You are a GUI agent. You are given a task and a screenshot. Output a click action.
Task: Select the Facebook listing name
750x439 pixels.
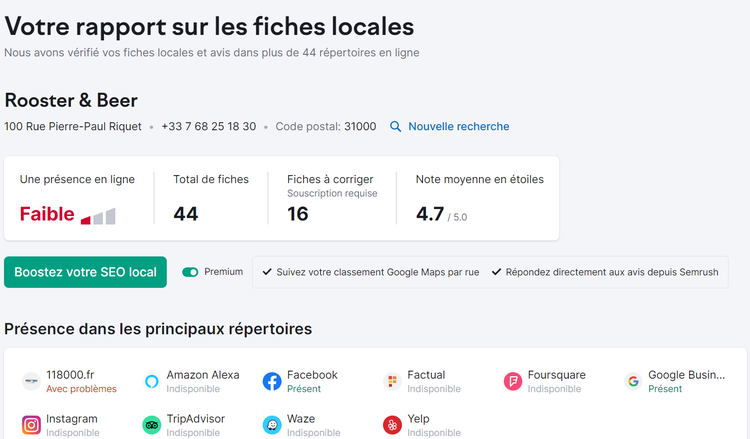312,375
